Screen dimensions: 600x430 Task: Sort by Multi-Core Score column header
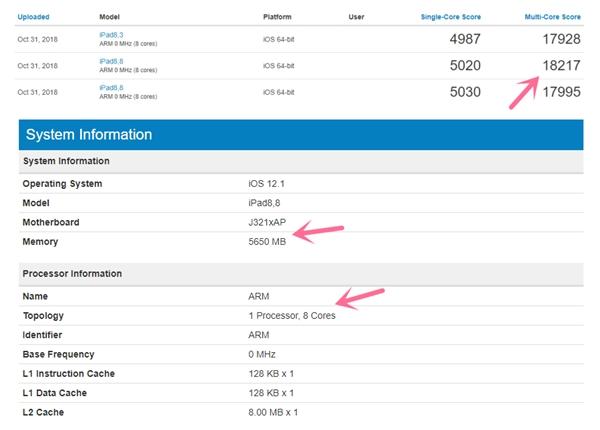tap(553, 18)
